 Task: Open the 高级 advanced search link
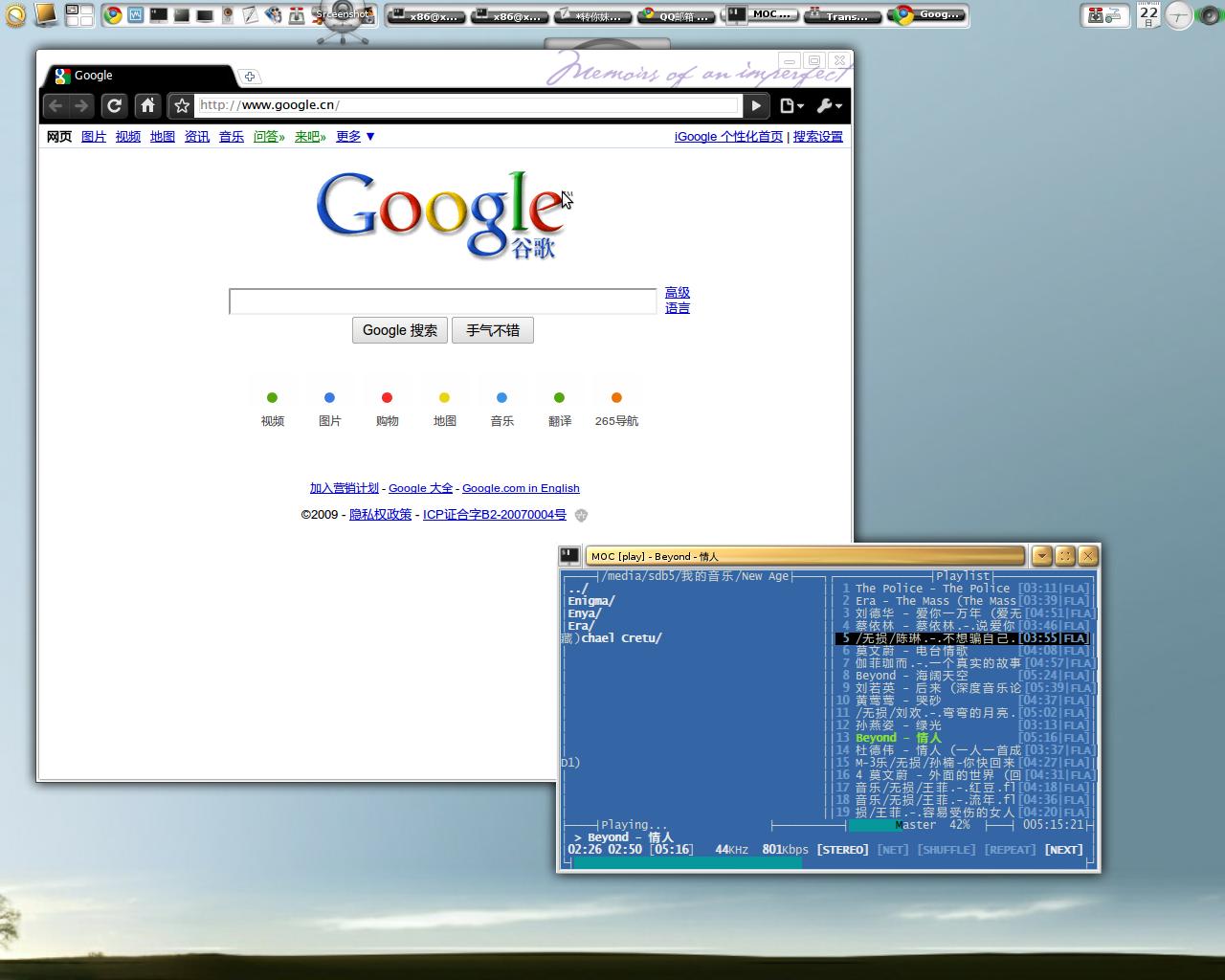pos(678,293)
